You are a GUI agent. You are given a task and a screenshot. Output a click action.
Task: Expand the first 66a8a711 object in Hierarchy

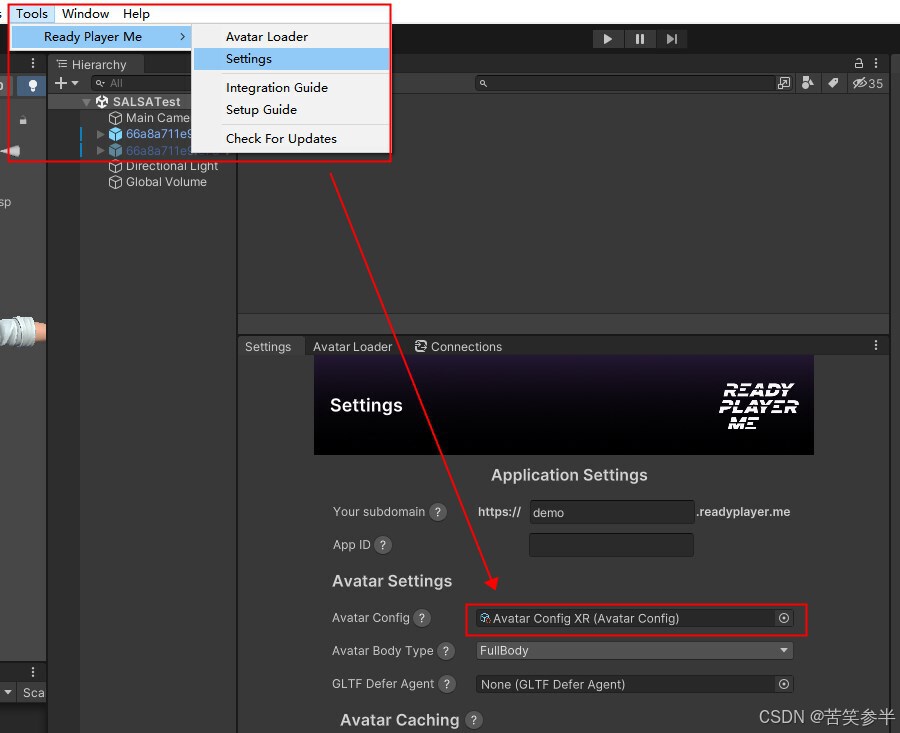tap(99, 133)
